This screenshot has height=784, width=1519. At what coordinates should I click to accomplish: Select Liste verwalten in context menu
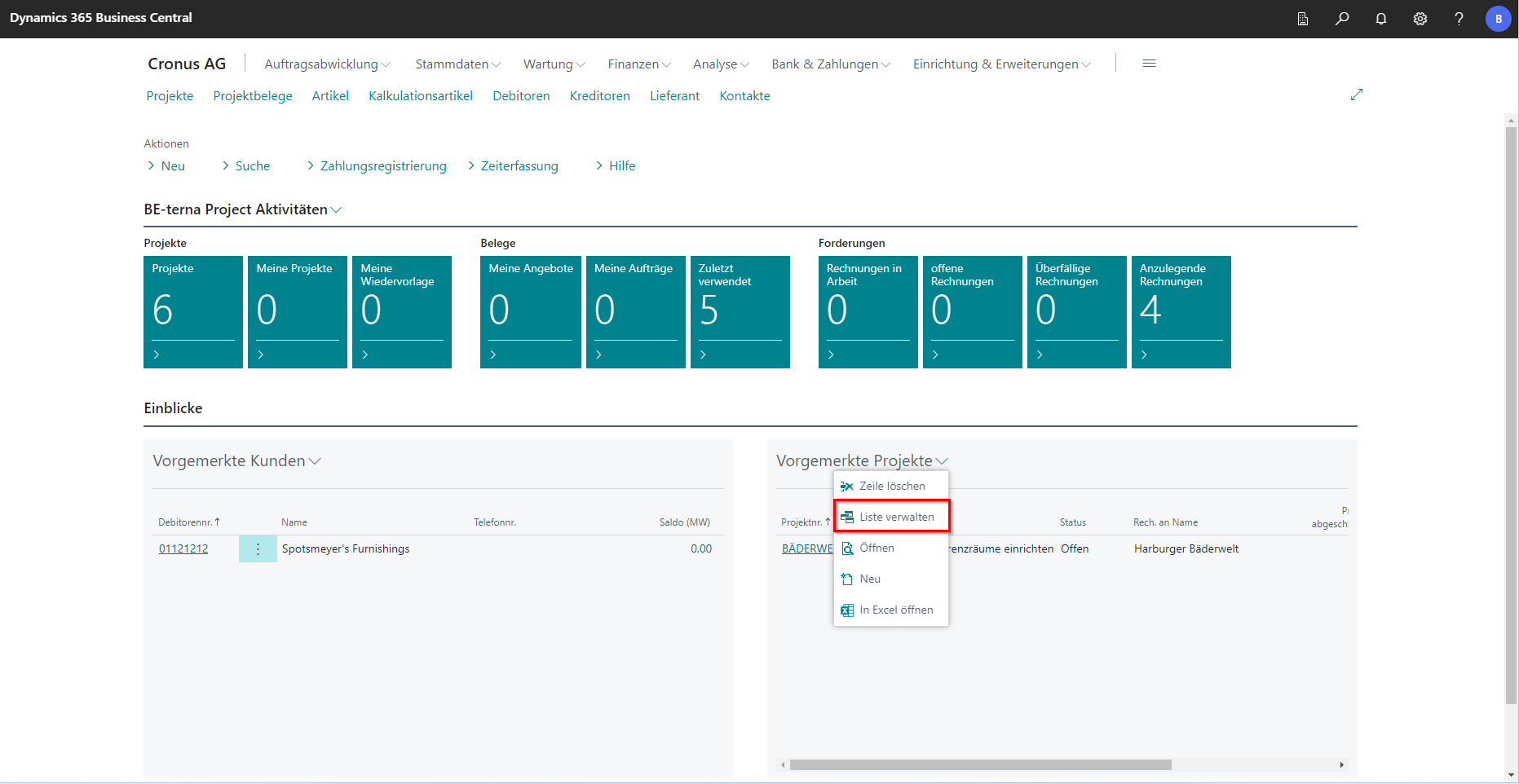pos(896,517)
